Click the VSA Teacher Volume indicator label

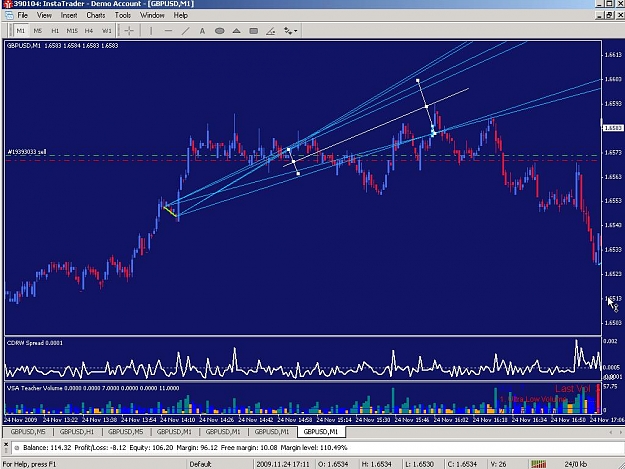click(93, 388)
